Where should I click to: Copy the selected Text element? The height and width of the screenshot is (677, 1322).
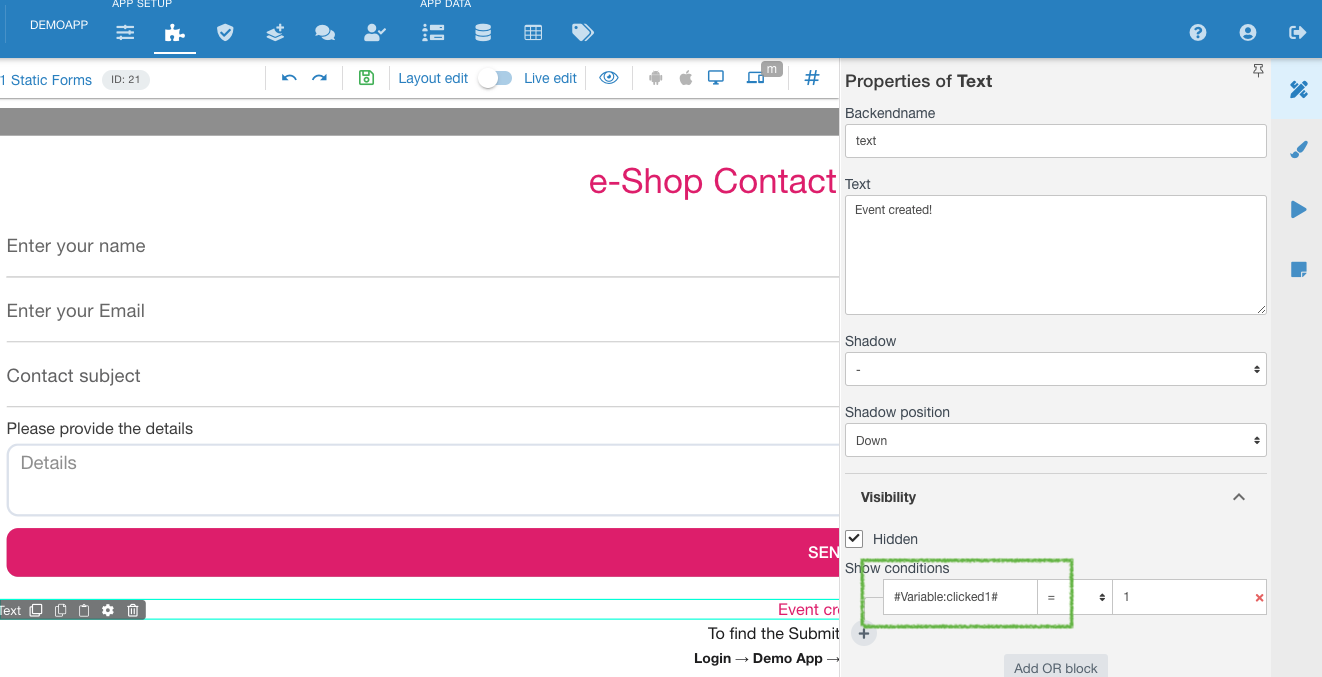click(x=60, y=610)
